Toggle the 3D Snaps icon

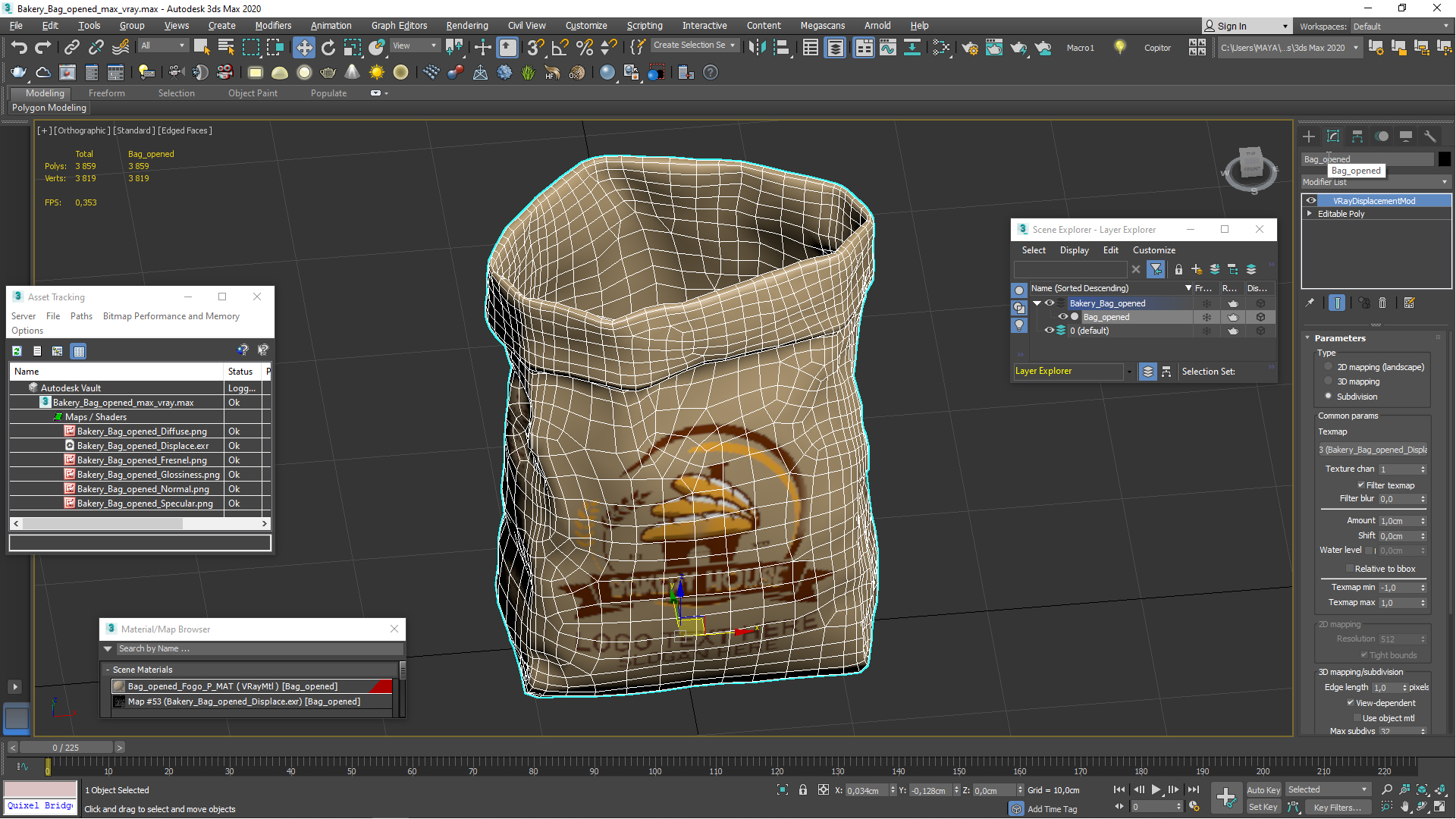coord(536,47)
